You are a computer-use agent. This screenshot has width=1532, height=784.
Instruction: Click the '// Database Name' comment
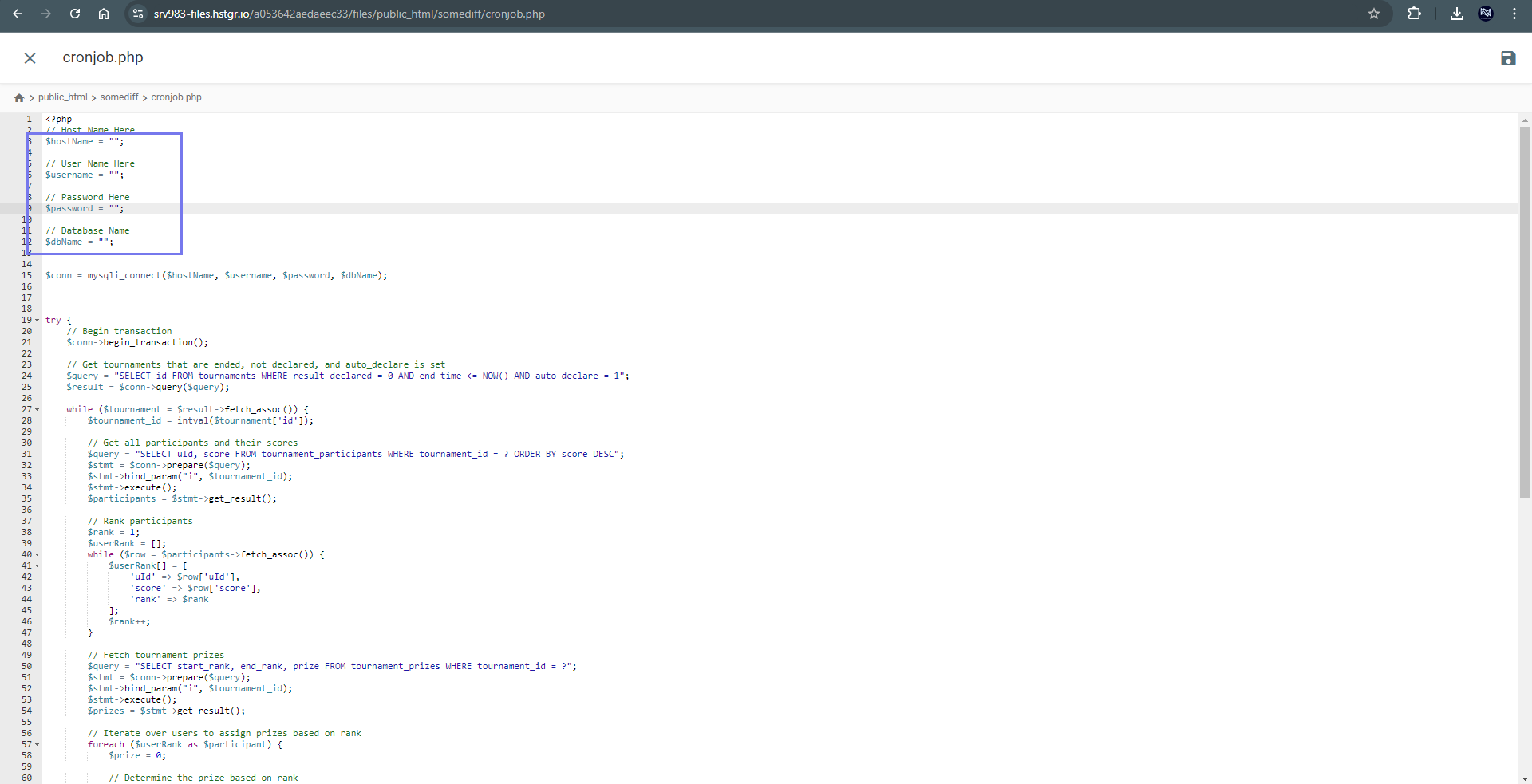87,231
